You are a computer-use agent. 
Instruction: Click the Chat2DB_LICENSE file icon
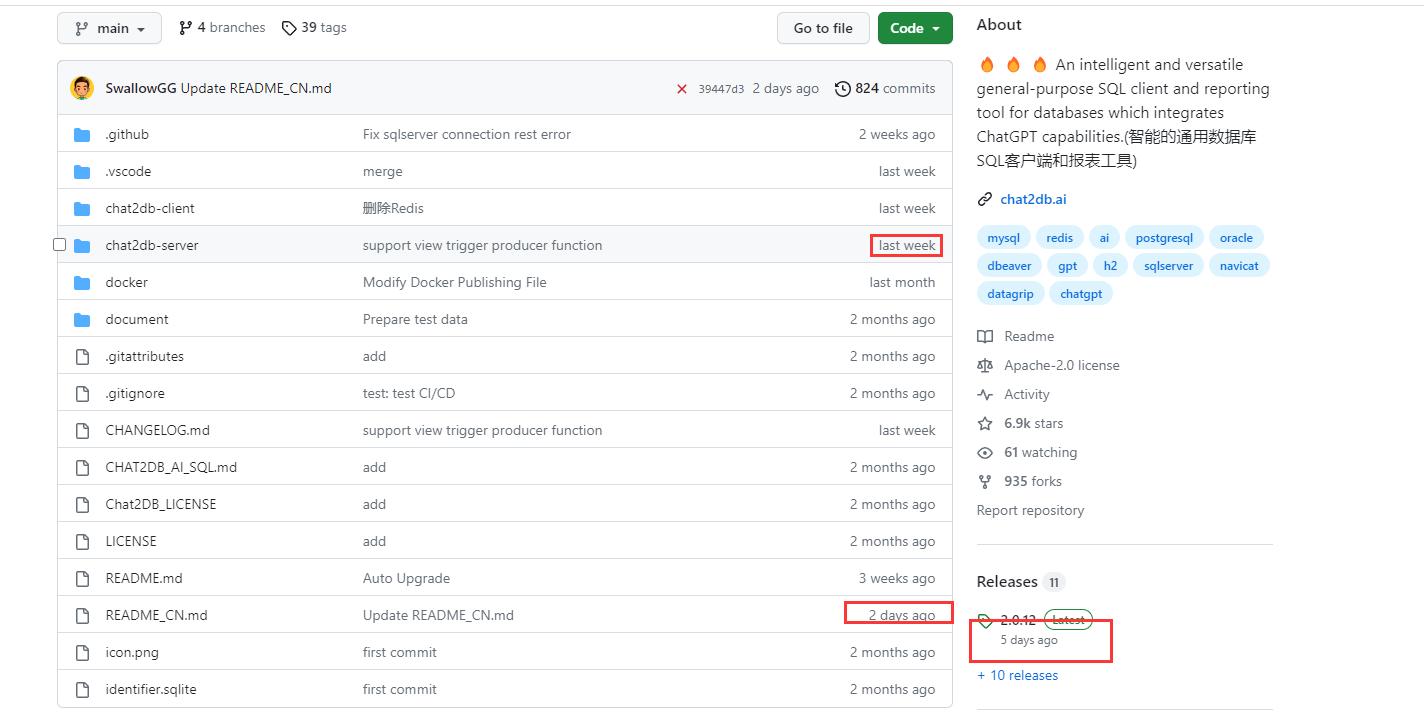coord(82,504)
